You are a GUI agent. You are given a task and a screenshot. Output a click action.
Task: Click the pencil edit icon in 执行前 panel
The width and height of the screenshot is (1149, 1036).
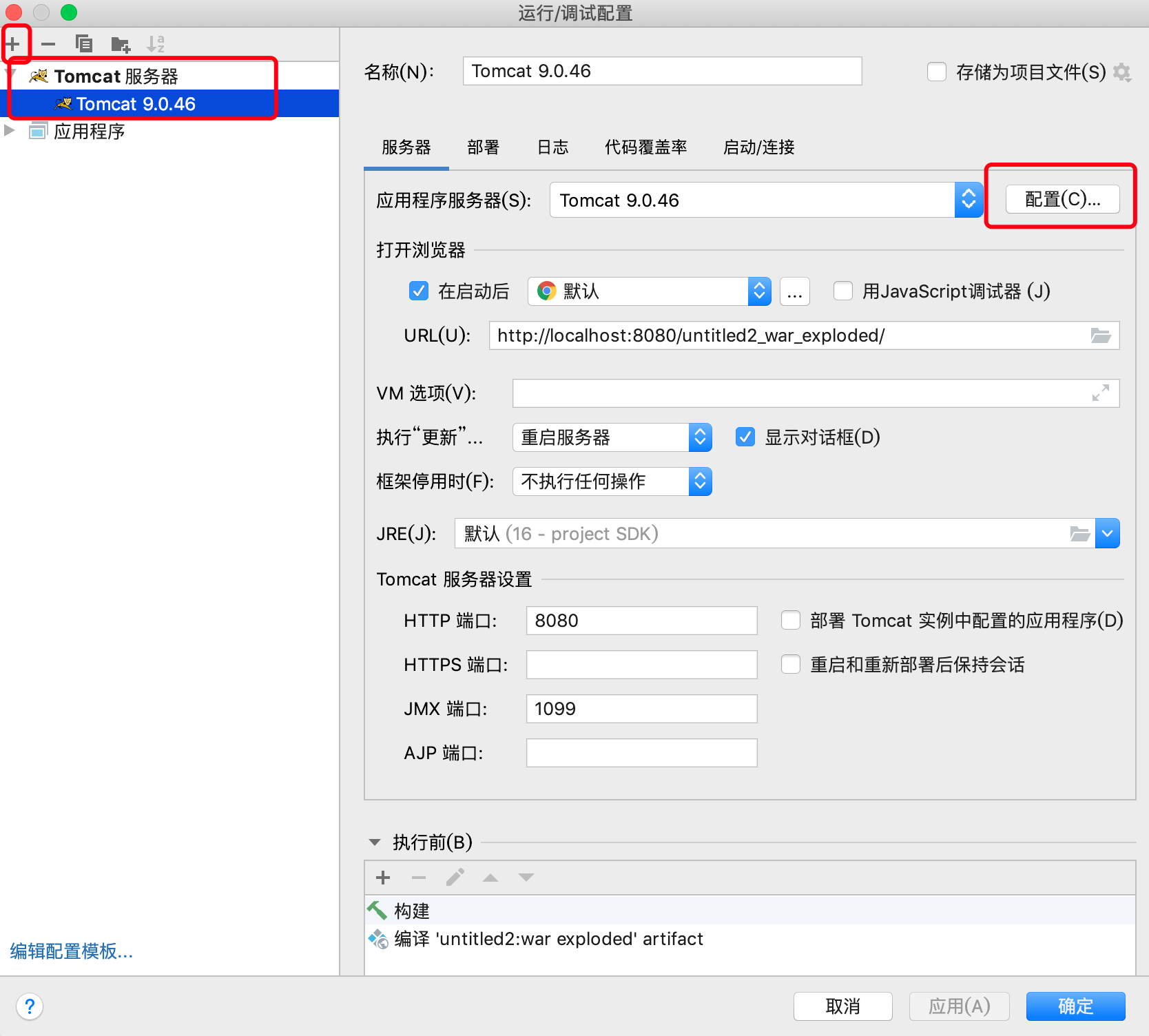tap(455, 877)
